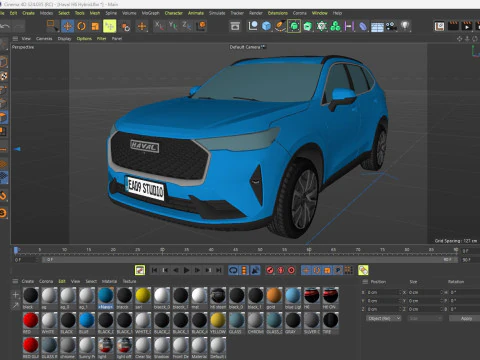Click the Apply button in Coordinates

(x=466, y=318)
